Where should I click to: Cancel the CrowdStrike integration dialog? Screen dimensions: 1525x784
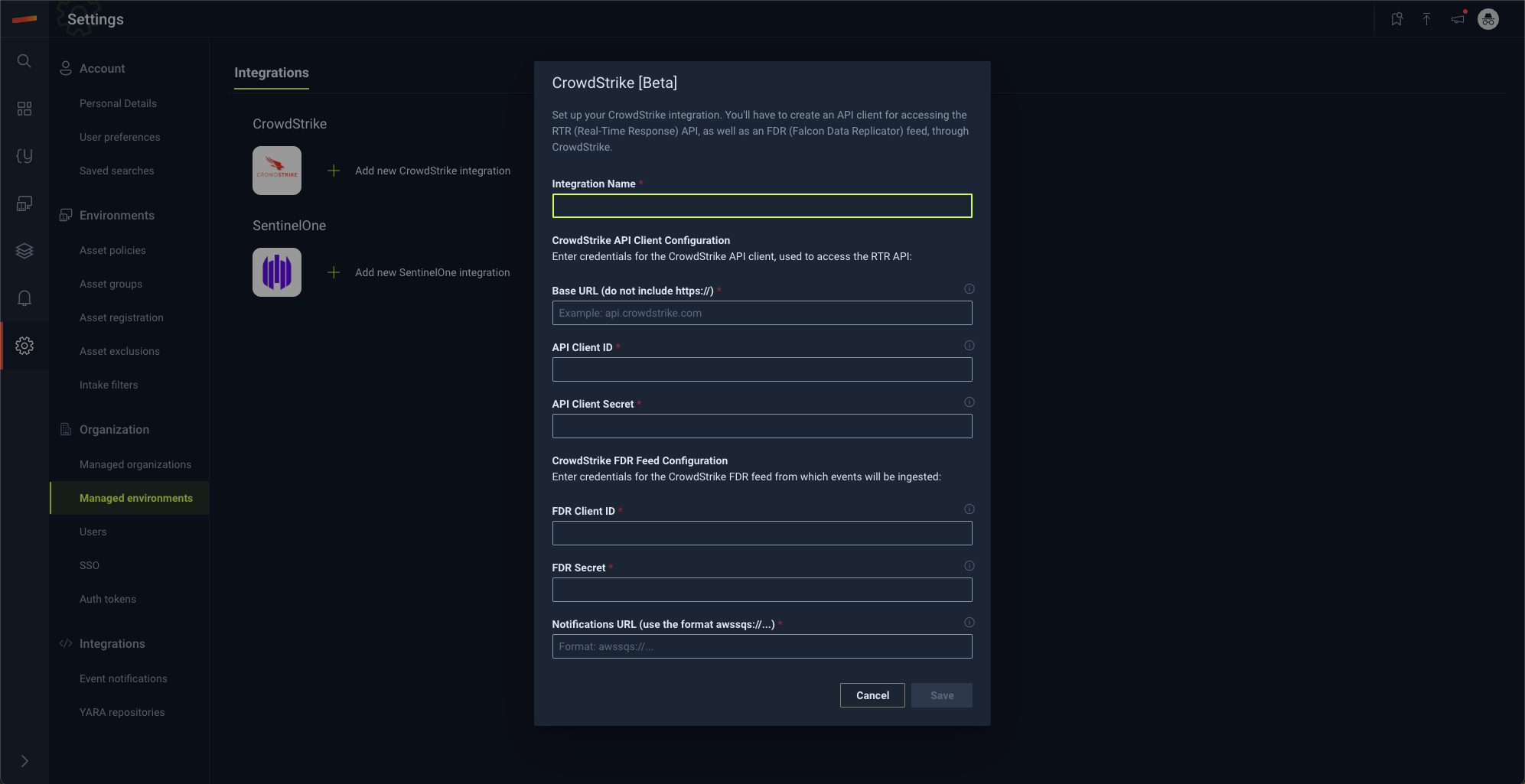click(872, 695)
